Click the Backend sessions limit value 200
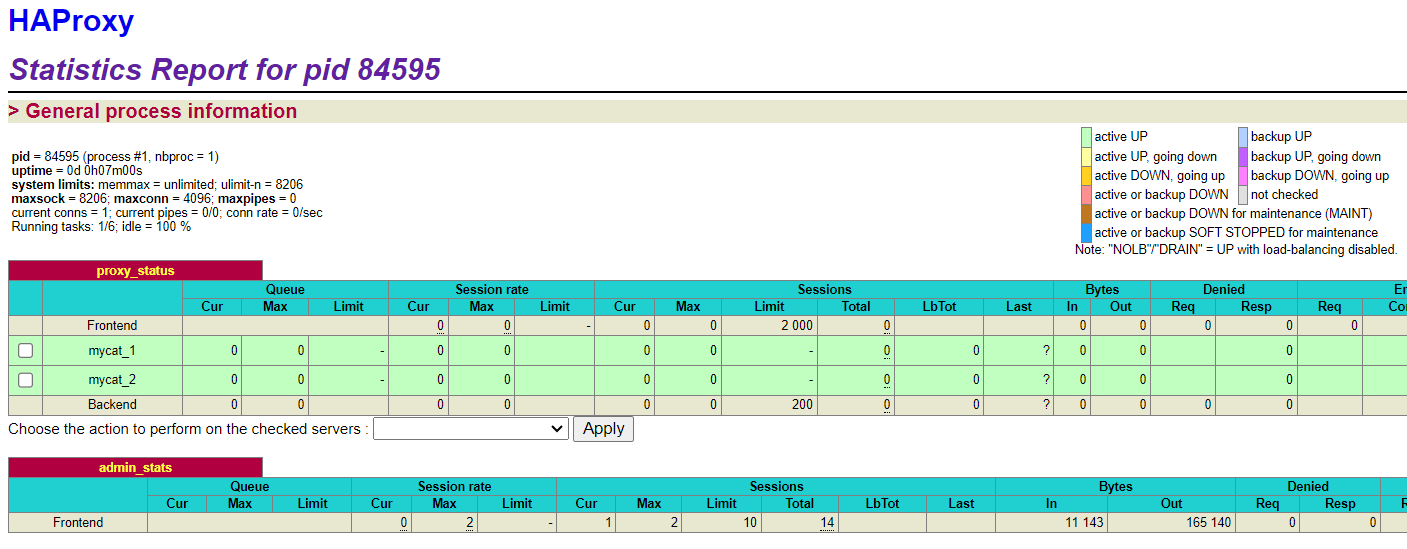1407x549 pixels. click(802, 405)
